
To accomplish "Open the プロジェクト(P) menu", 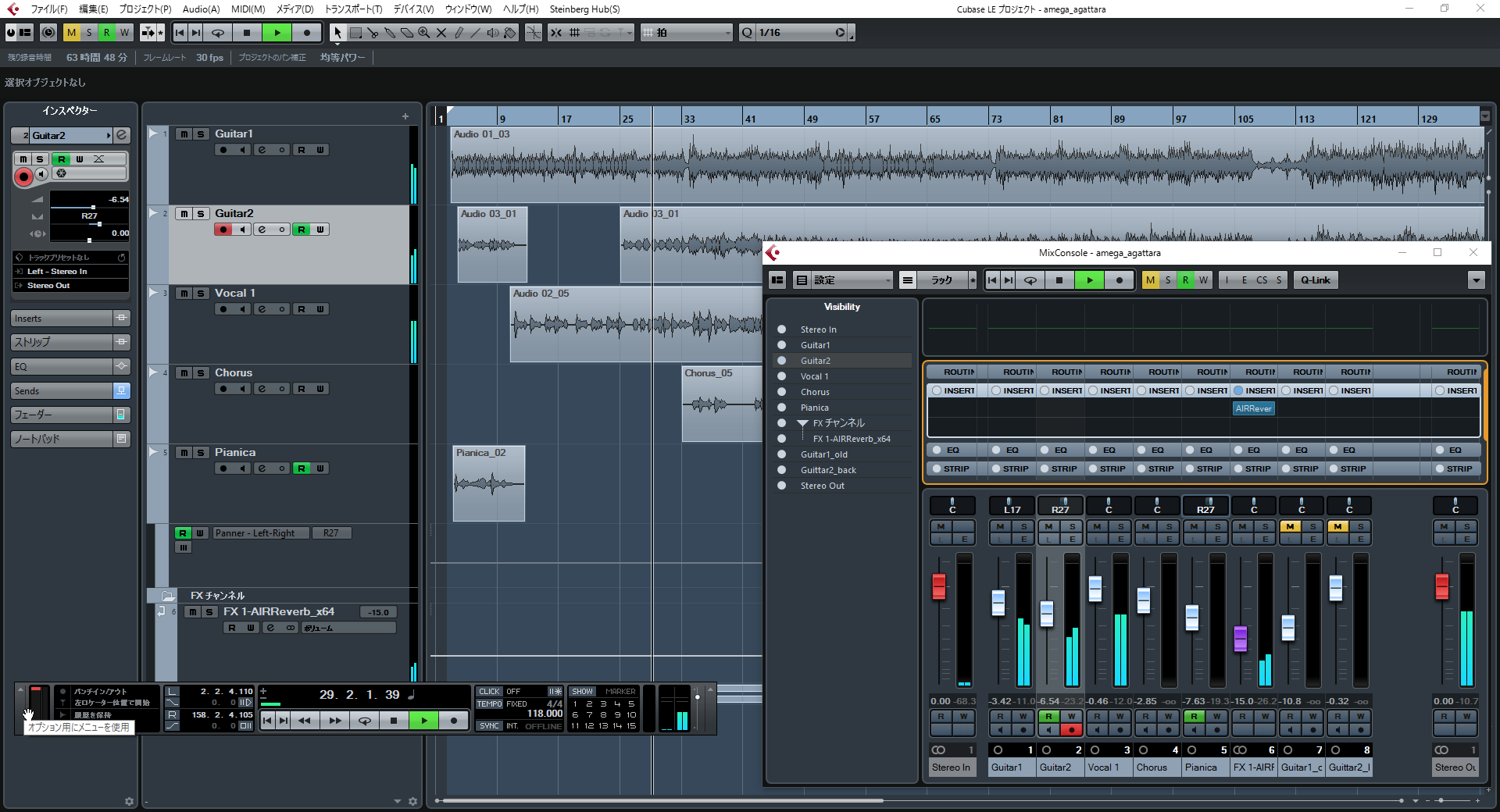I will coord(145,9).
